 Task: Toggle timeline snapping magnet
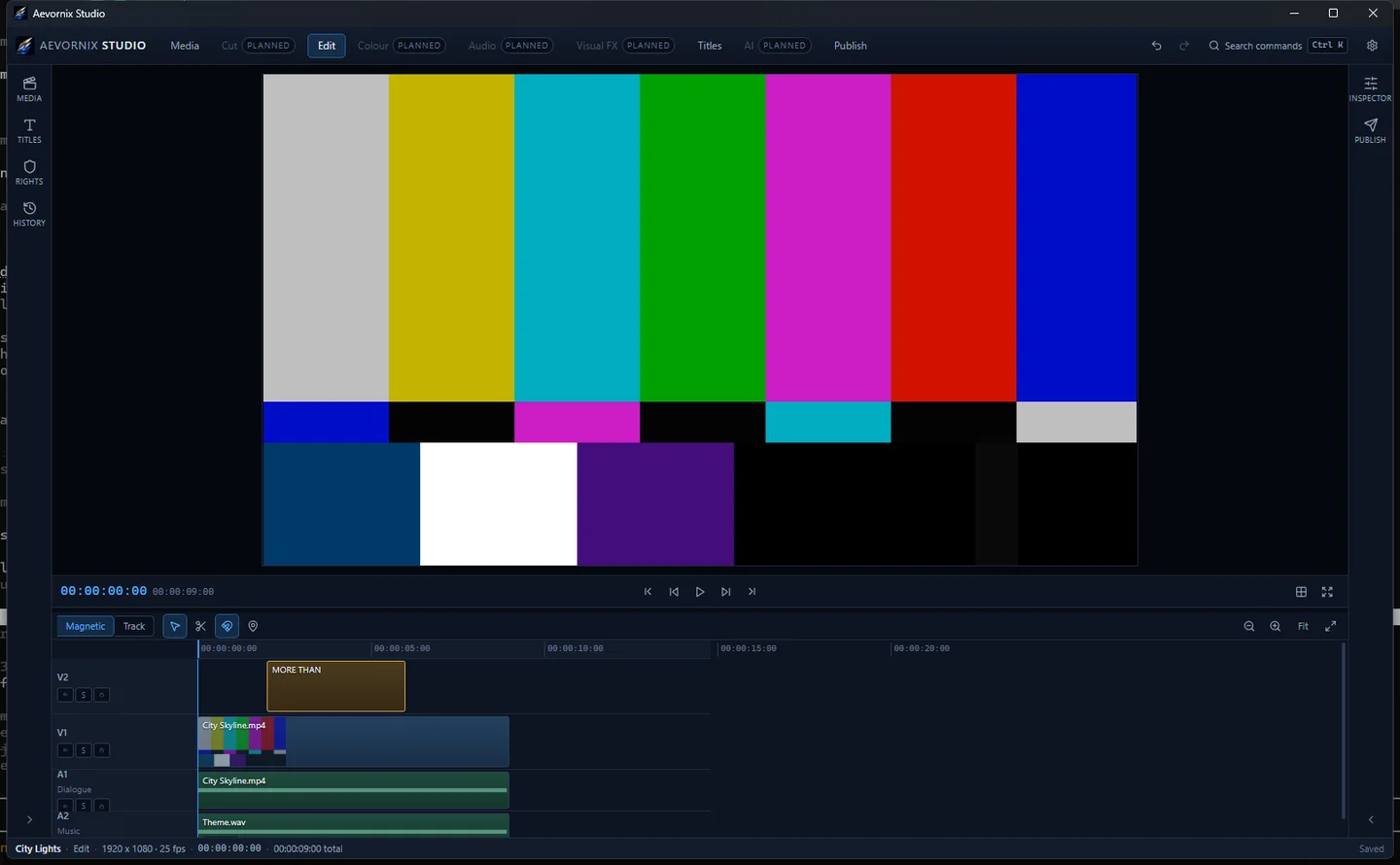pyautogui.click(x=227, y=627)
